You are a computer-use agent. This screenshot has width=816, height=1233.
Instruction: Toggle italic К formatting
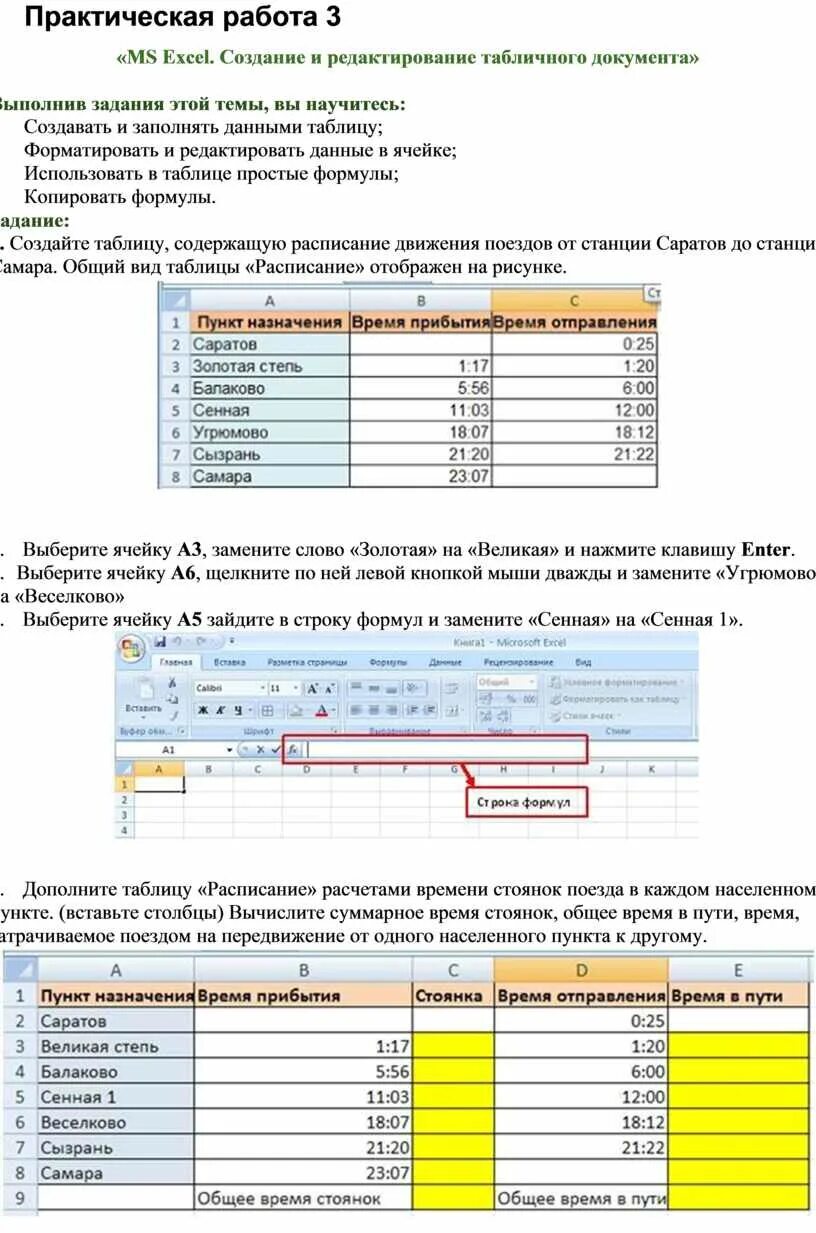[x=220, y=710]
